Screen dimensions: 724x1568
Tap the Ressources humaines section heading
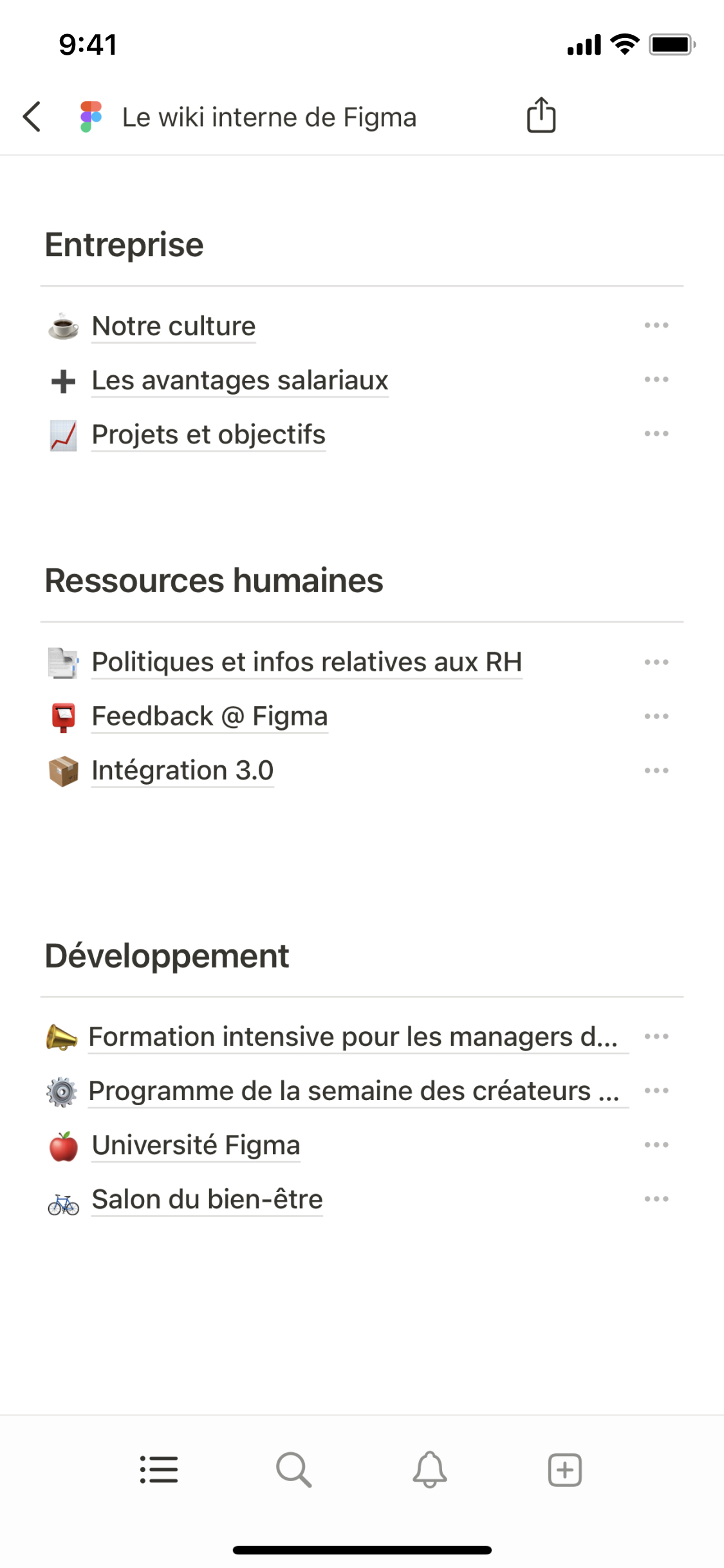[214, 581]
